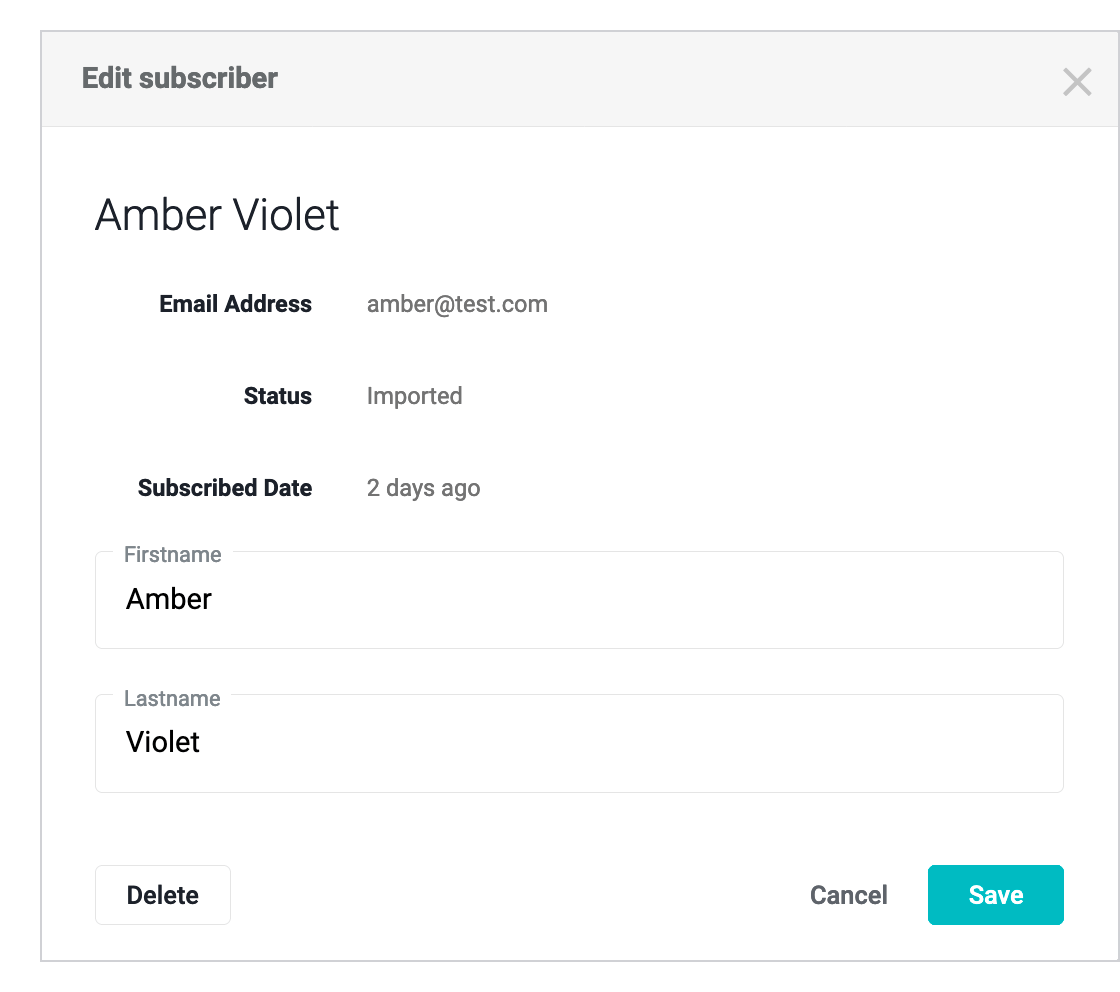Viewport: 1120px width, 992px height.
Task: Click the Edit subscriber dialog title
Action: tap(180, 78)
